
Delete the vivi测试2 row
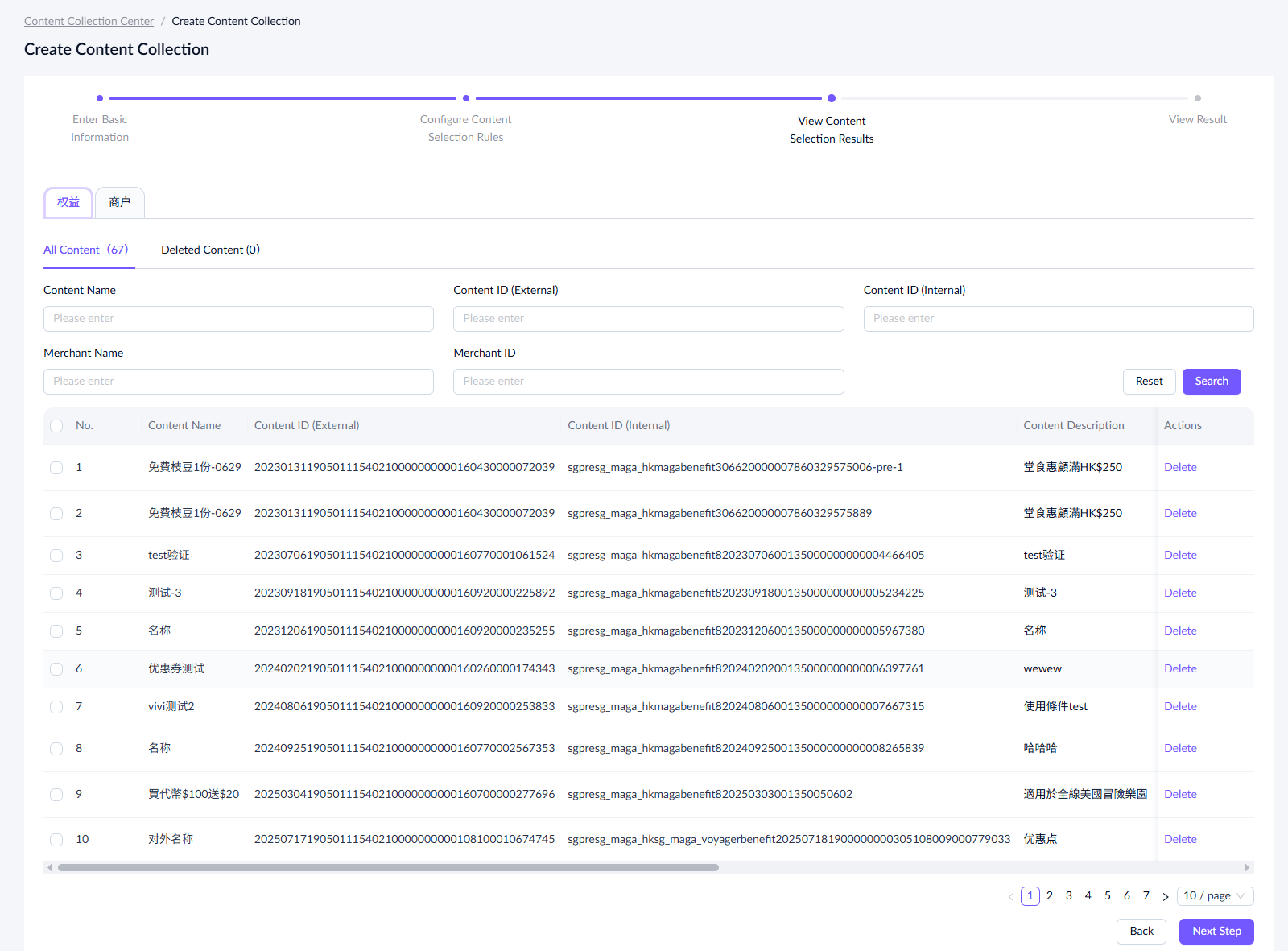pos(1180,706)
